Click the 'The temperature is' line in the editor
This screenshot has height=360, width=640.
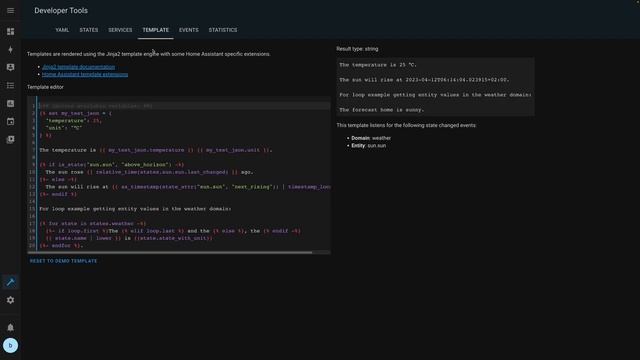156,150
